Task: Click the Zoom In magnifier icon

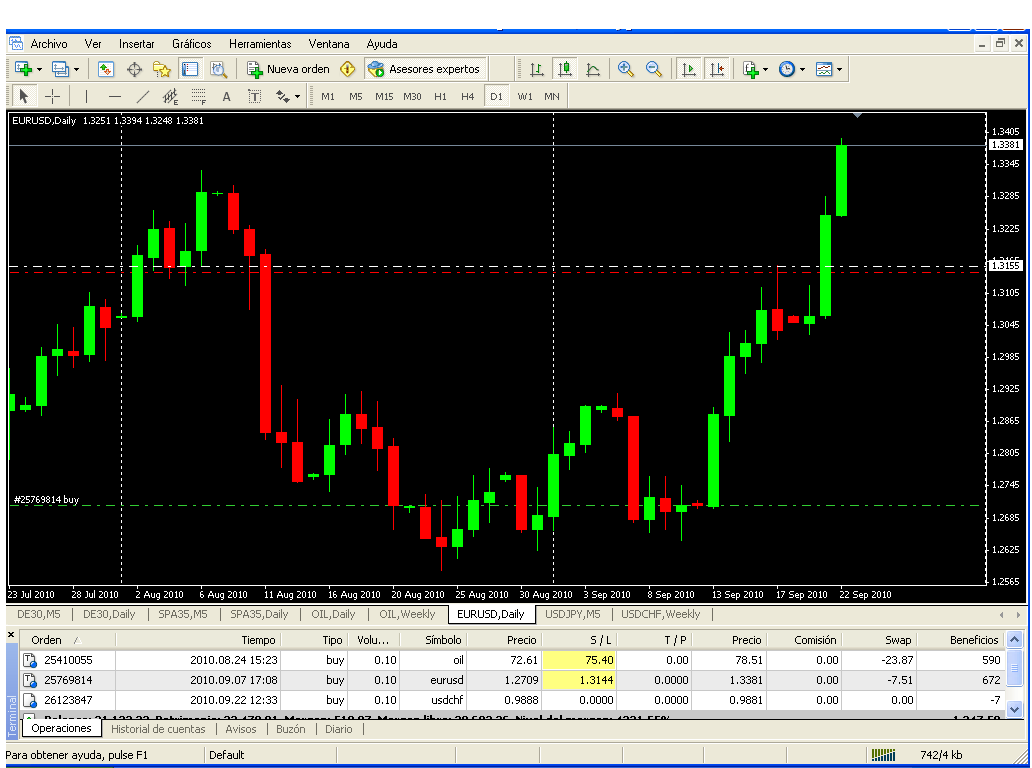Action: click(x=626, y=69)
